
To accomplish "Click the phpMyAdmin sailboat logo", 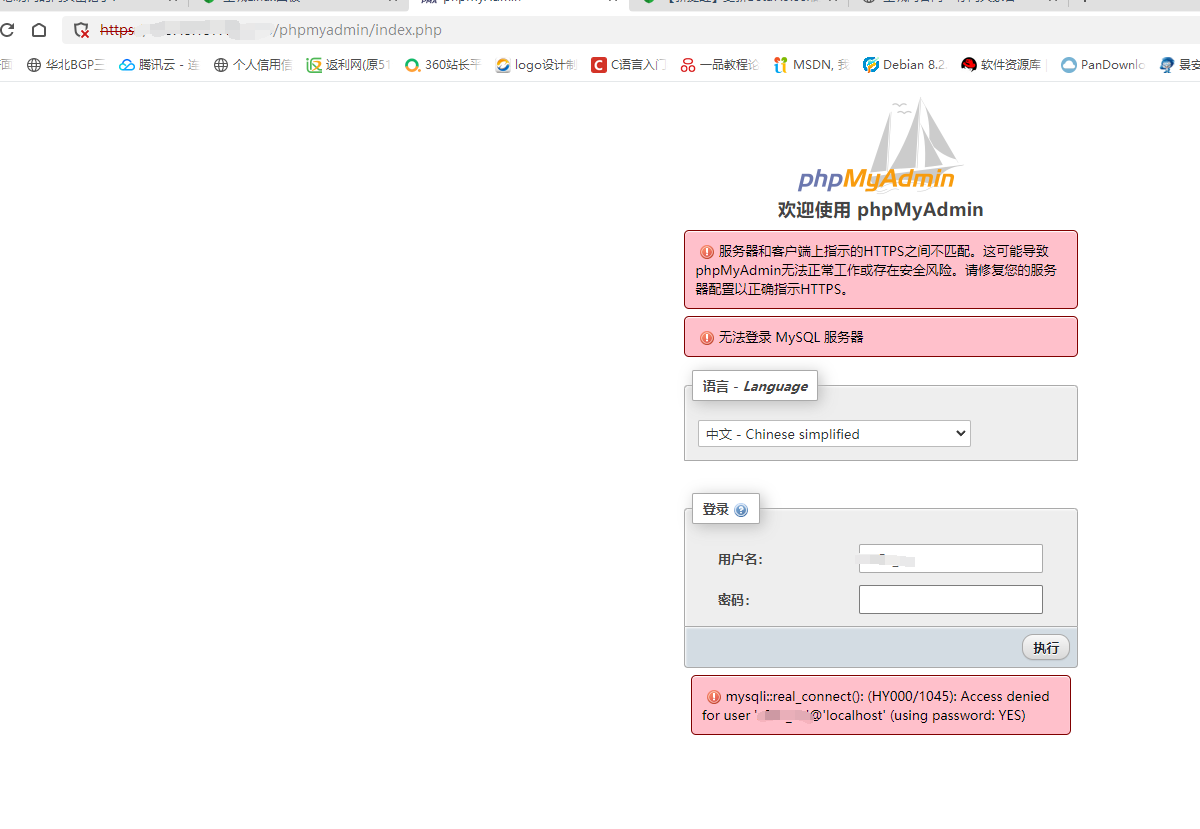I will pyautogui.click(x=880, y=145).
